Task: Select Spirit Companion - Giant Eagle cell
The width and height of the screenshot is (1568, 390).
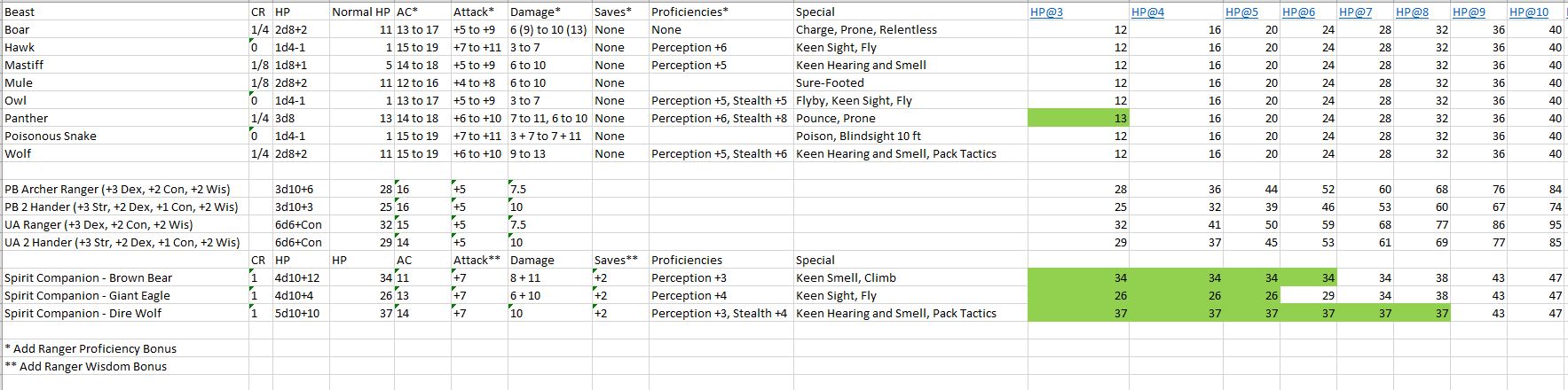Action: tap(125, 295)
